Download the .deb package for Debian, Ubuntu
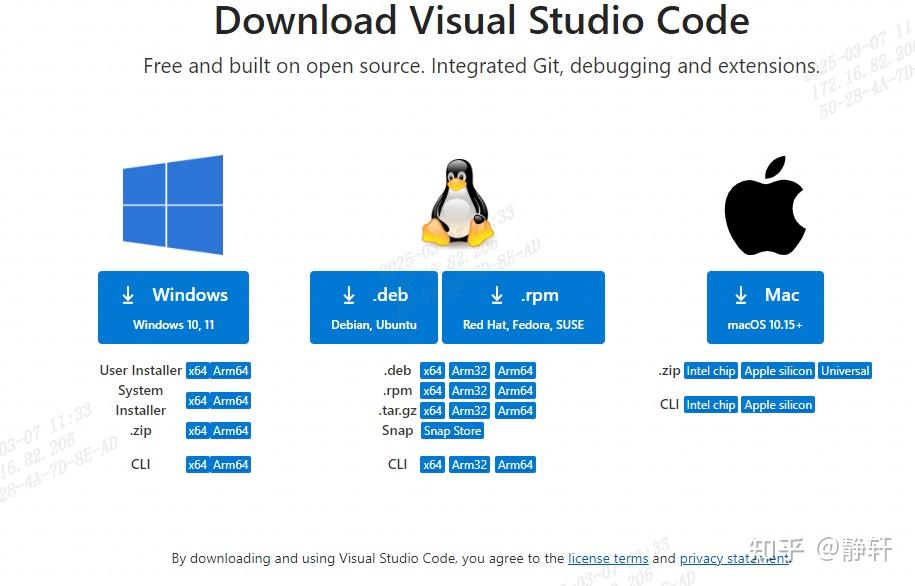 click(373, 306)
